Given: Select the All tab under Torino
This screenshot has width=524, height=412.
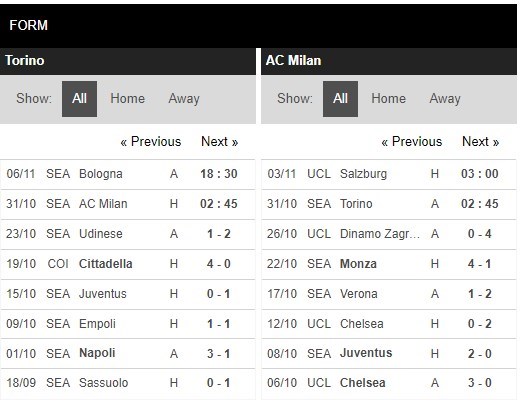Looking at the screenshot, I should click(x=79, y=99).
